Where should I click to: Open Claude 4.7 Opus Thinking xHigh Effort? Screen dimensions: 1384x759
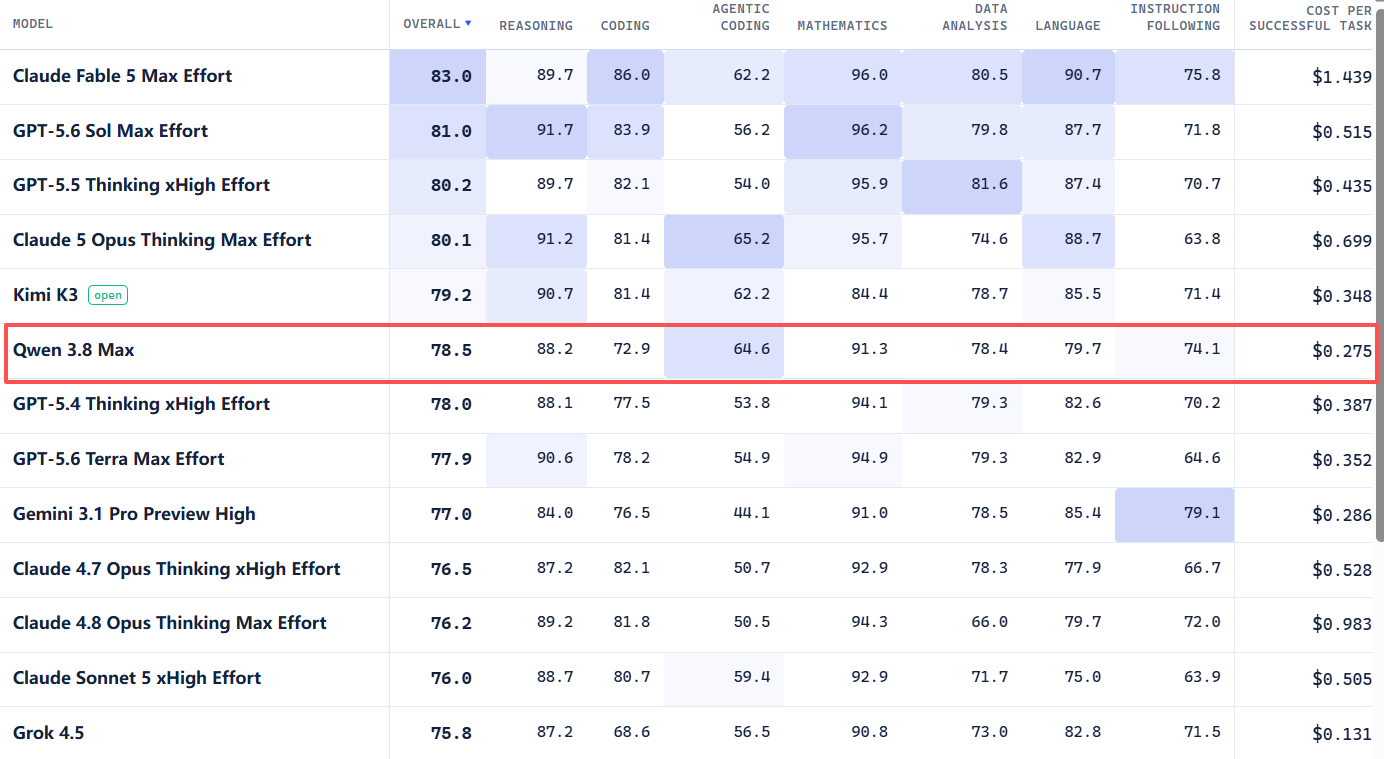tap(177, 569)
